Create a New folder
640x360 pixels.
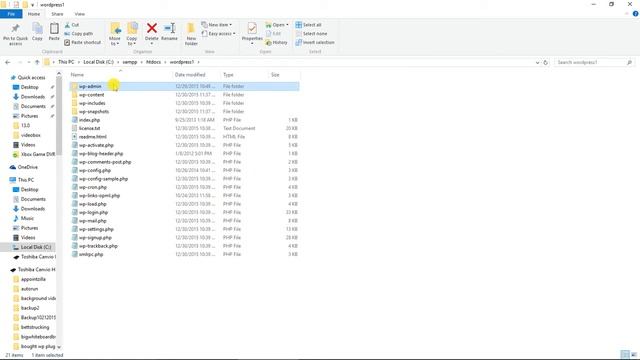coord(191,34)
